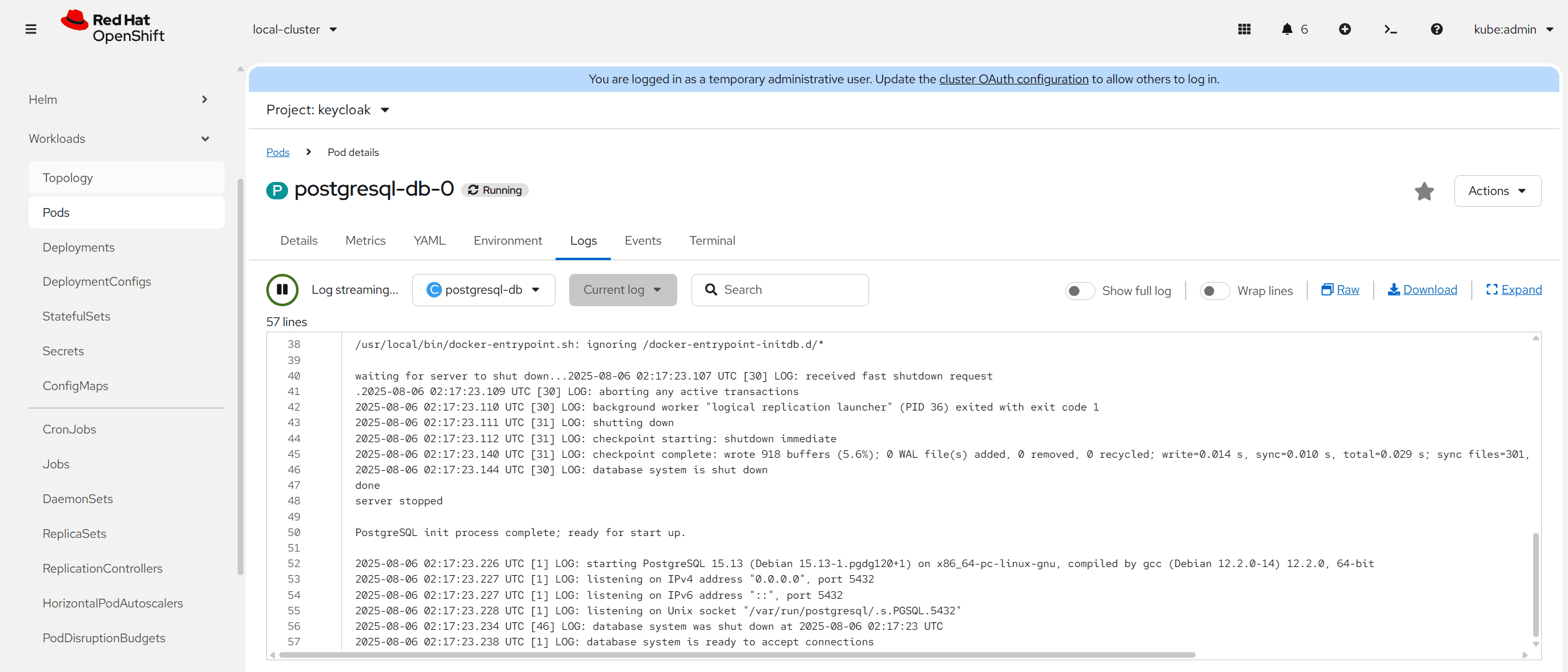Switch to the Environment tab
The width and height of the screenshot is (1568, 672).
[x=507, y=241]
